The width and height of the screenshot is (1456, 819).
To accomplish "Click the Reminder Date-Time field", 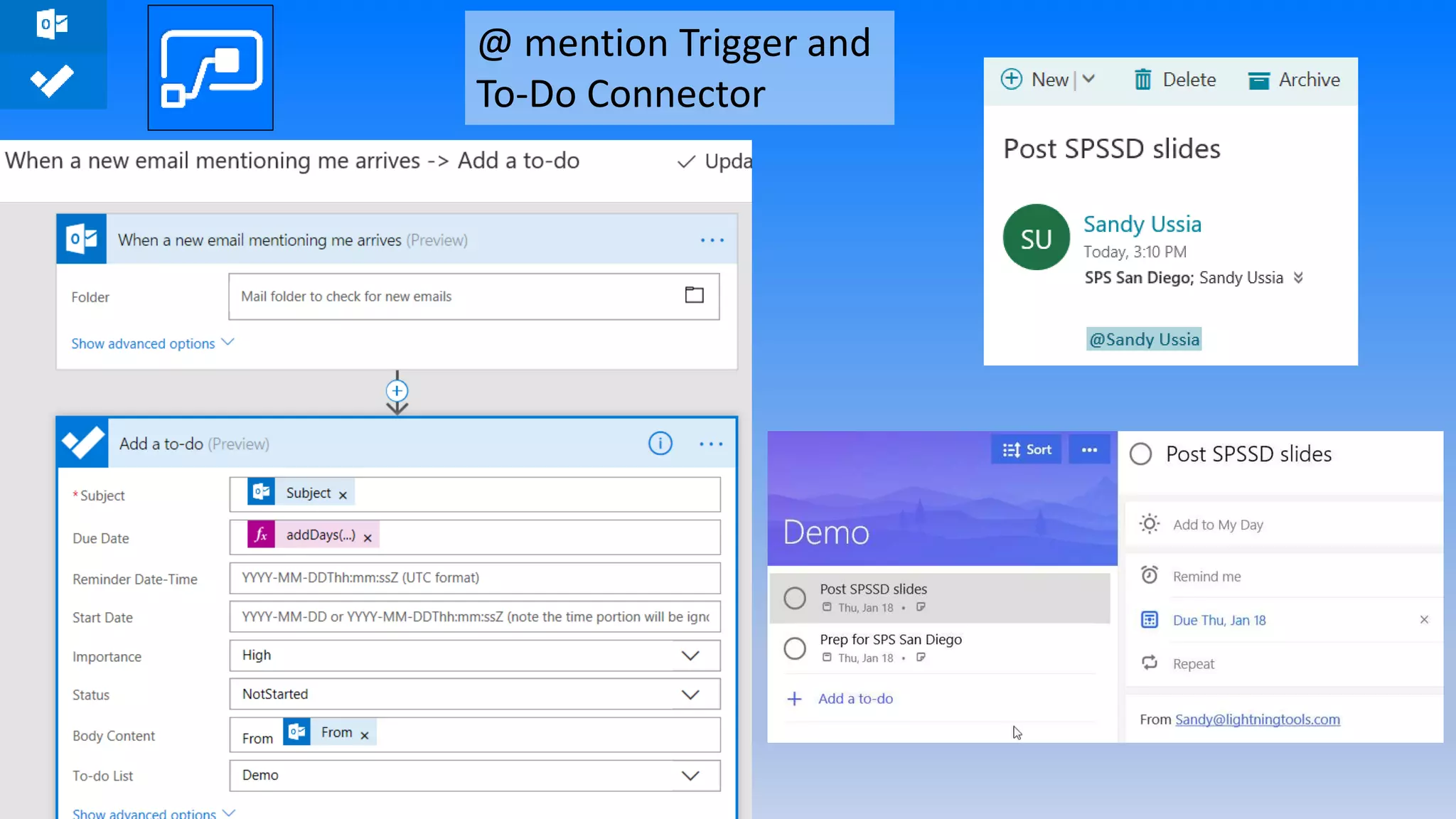I will point(474,578).
